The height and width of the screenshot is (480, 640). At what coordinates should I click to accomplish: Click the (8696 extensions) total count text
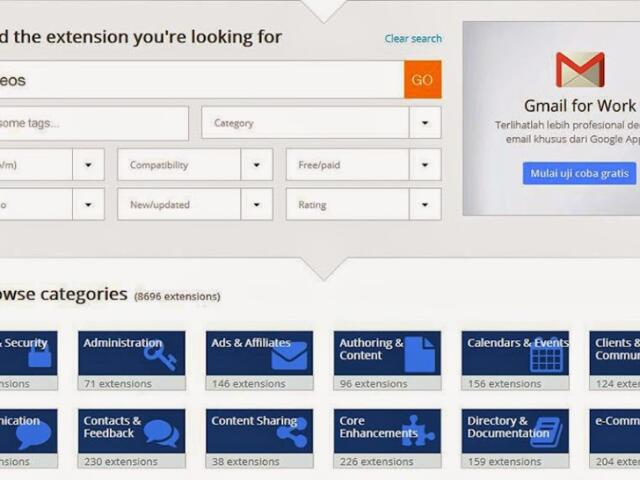tap(177, 296)
